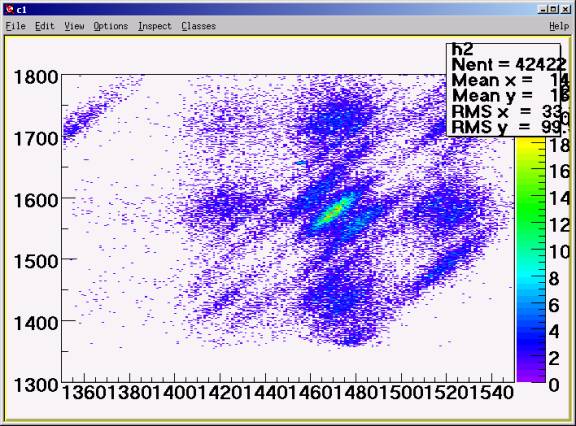The width and height of the screenshot is (576, 426).
Task: Click the blue region of color palette
Action: point(530,327)
